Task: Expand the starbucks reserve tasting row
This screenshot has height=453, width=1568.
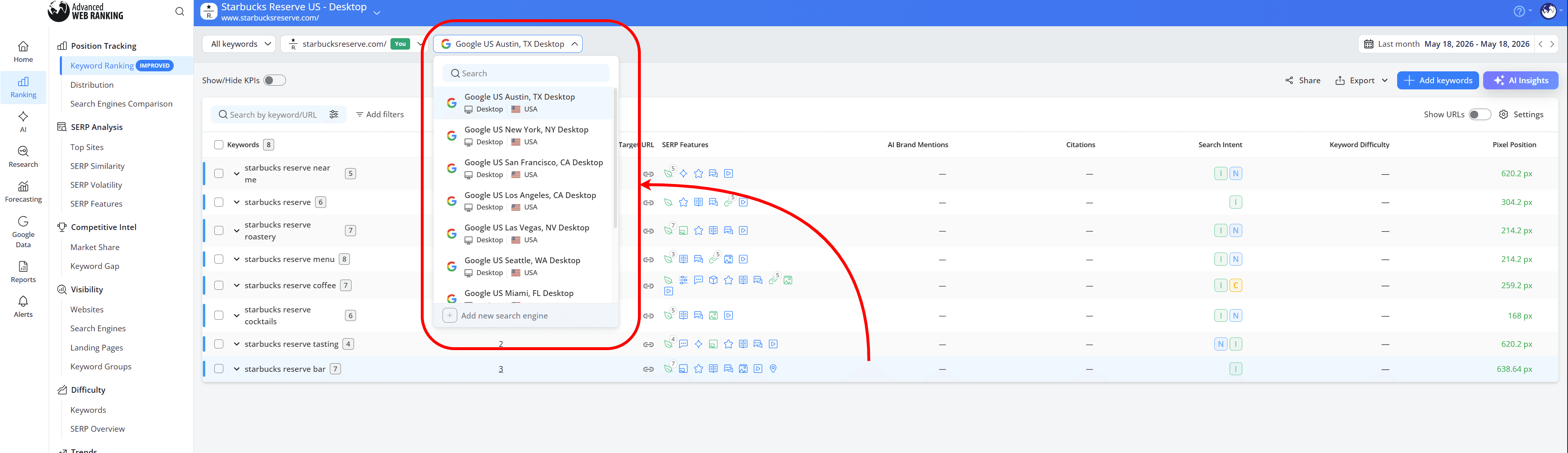Action: point(236,344)
